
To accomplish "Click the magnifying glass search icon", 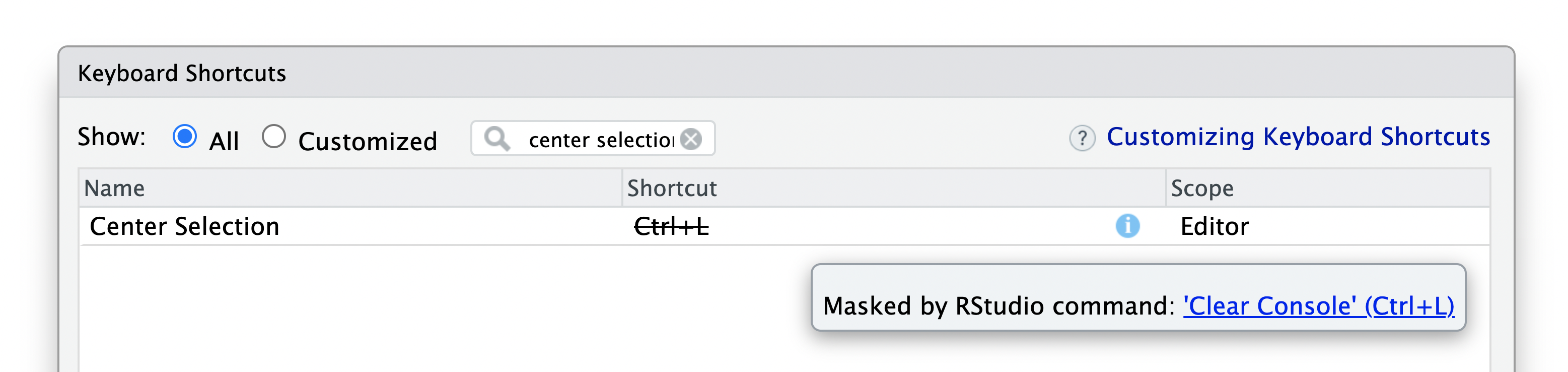I will tap(496, 139).
